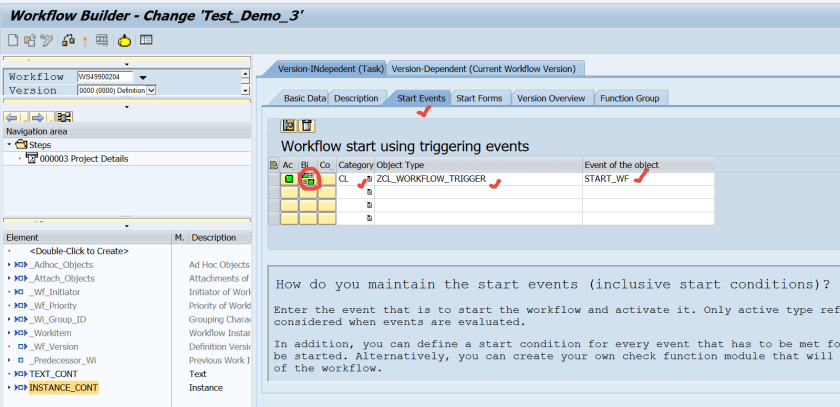
Task: Click the START_WF event cell
Action: 648,179
